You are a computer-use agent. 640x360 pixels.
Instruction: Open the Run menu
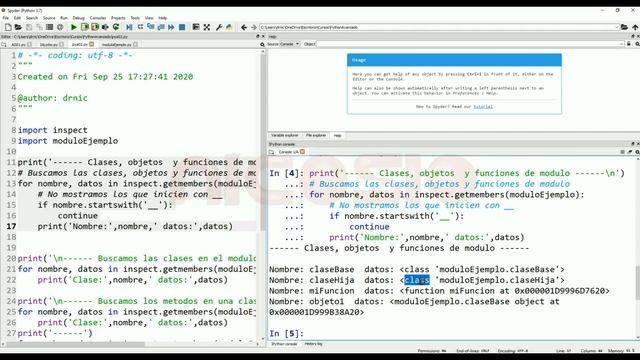[x=64, y=18]
